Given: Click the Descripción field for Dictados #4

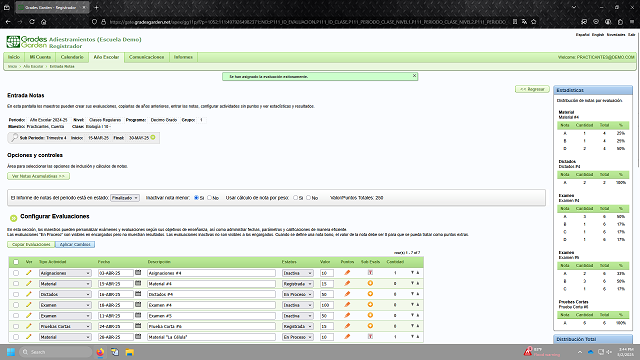Looking at the screenshot, I should pyautogui.click(x=211, y=294).
